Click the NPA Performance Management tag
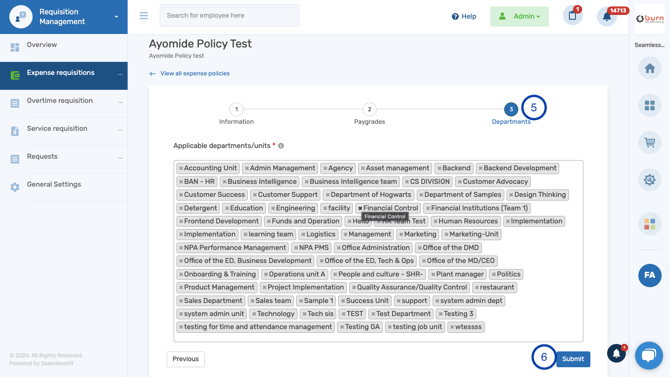Screen dimensions: 670x377 pyautogui.click(x=233, y=248)
